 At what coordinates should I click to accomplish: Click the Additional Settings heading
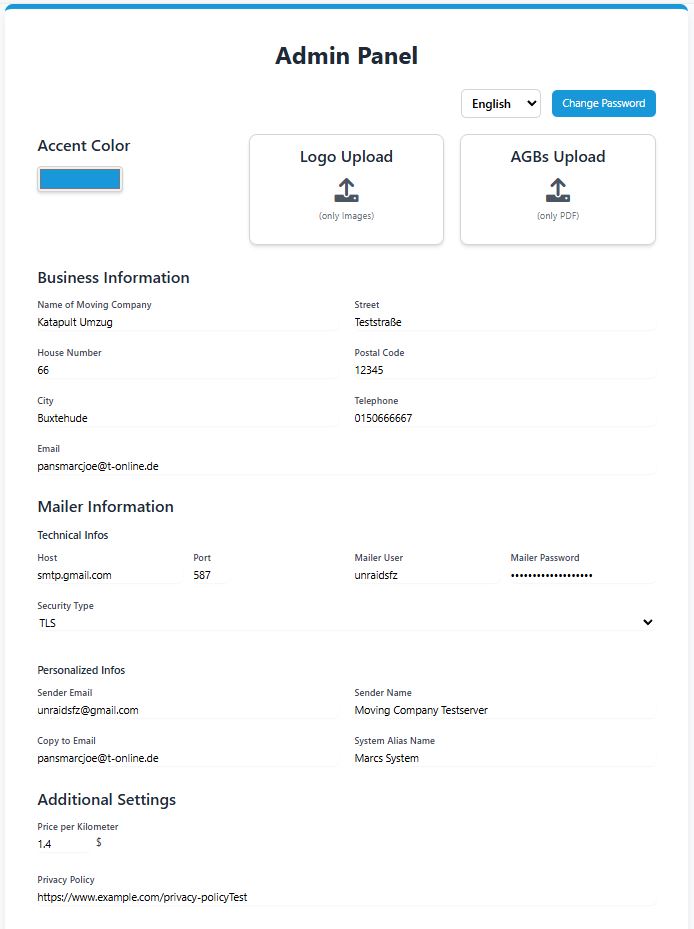tap(107, 800)
